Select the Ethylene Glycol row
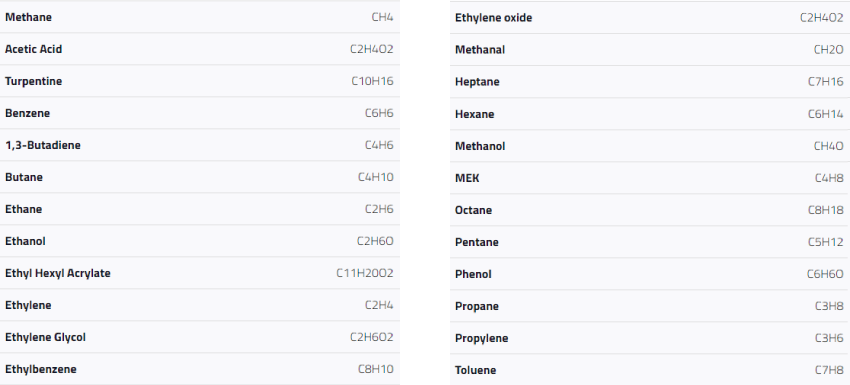850x385 pixels. tap(199, 337)
